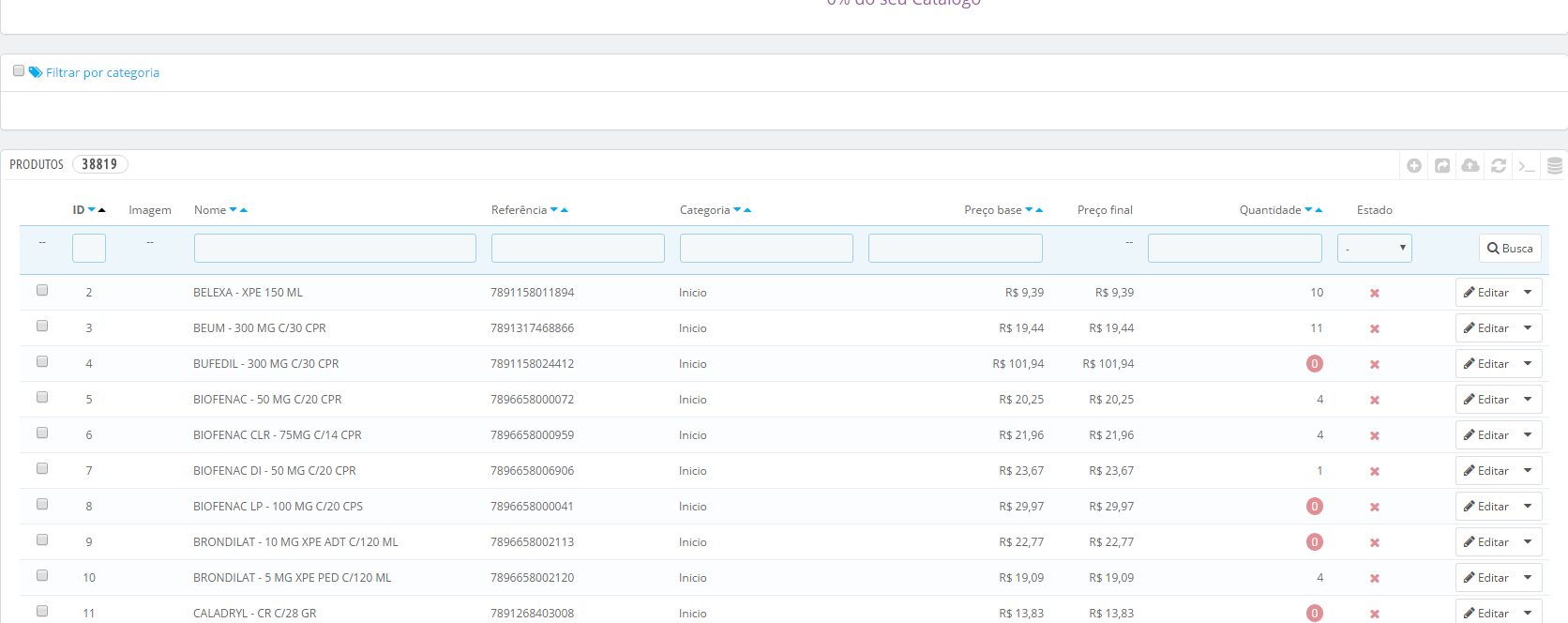Expand Editar caret for BRONDILAT - 10 MG row
The height and width of the screenshot is (623, 1568).
click(x=1528, y=542)
